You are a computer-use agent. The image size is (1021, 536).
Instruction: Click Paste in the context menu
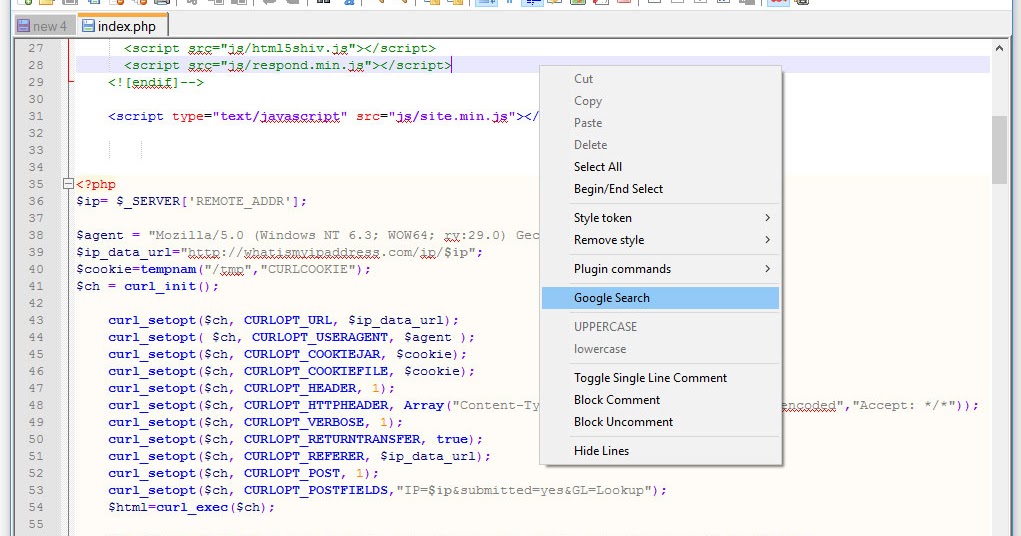click(x=660, y=123)
